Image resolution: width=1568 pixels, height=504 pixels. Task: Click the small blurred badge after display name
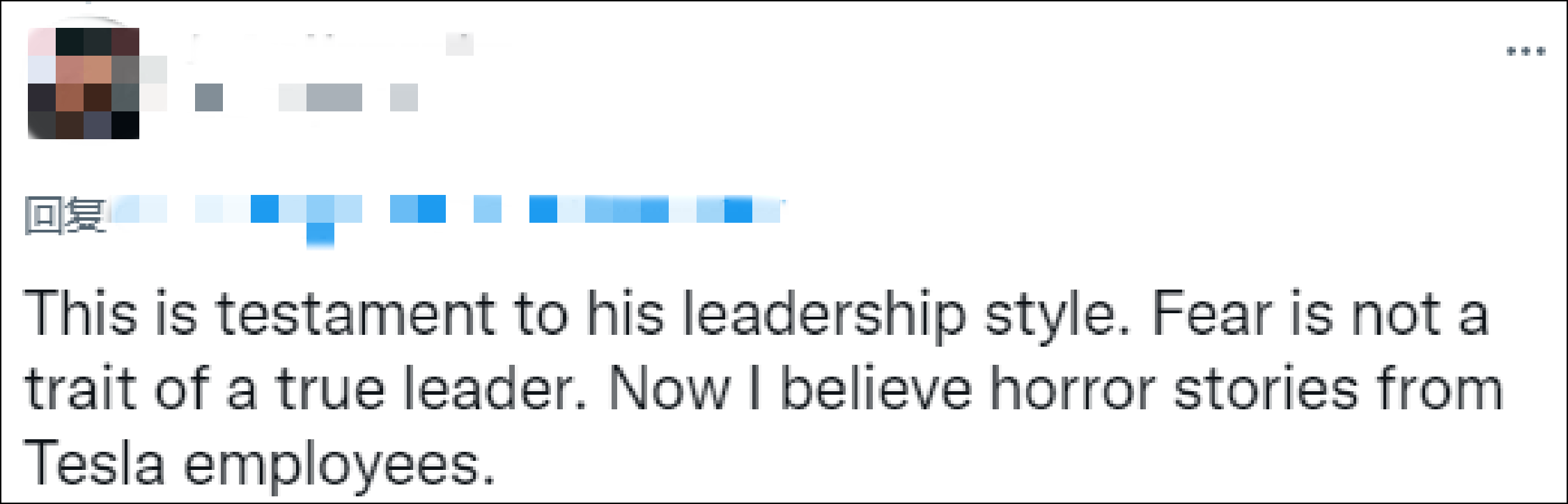[460, 45]
